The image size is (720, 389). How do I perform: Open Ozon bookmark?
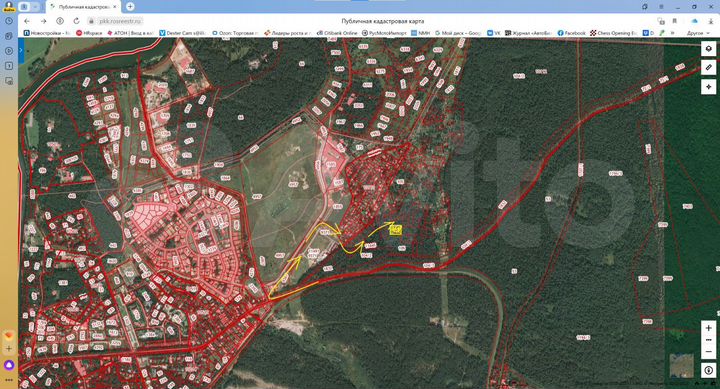235,33
